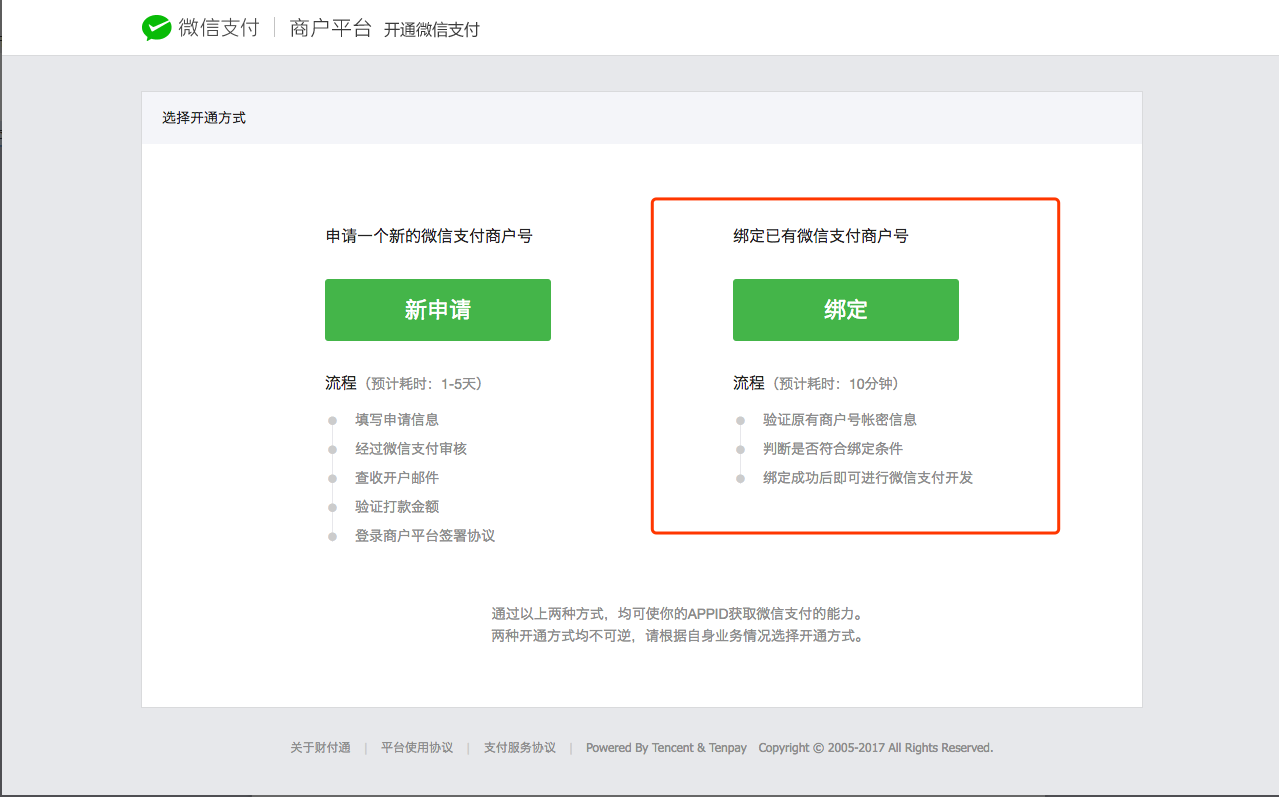Screen dimensions: 1279x797
Task: Click the 验证打款金额 step
Action: [397, 507]
